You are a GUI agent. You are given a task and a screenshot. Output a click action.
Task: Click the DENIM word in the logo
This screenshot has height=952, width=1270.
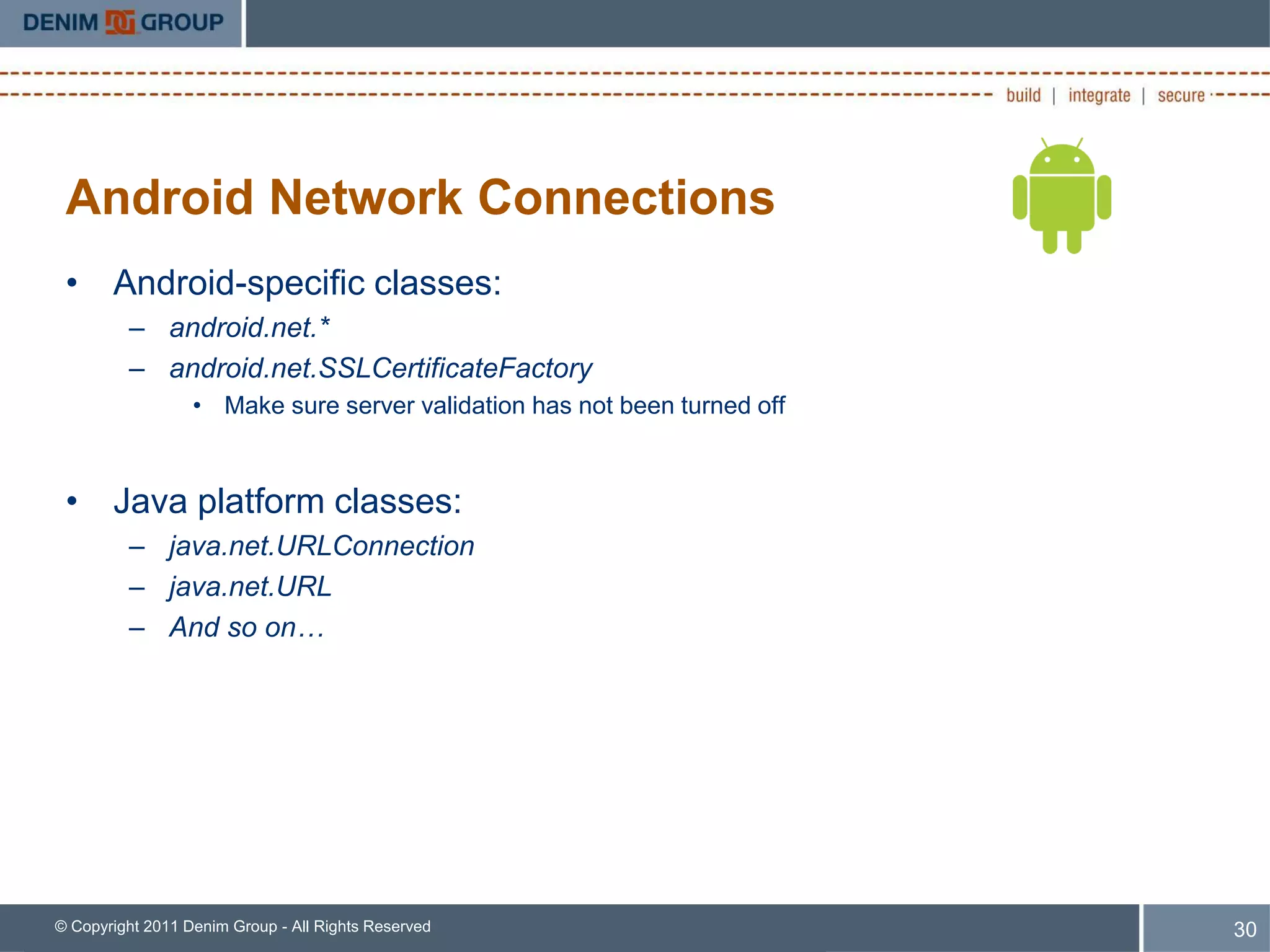60,23
